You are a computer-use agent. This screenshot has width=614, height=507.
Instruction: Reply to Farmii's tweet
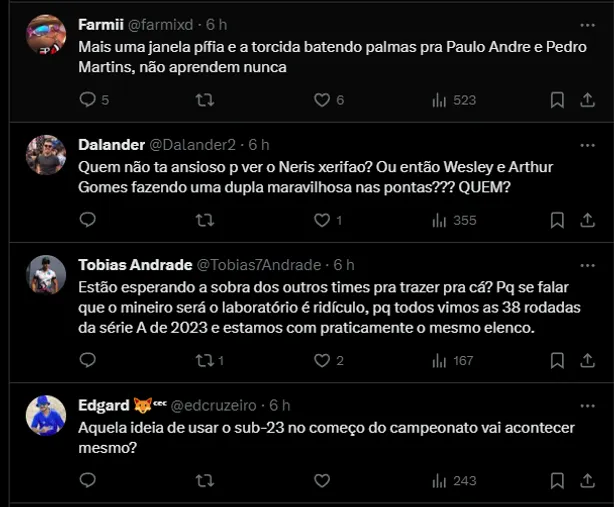pyautogui.click(x=87, y=100)
